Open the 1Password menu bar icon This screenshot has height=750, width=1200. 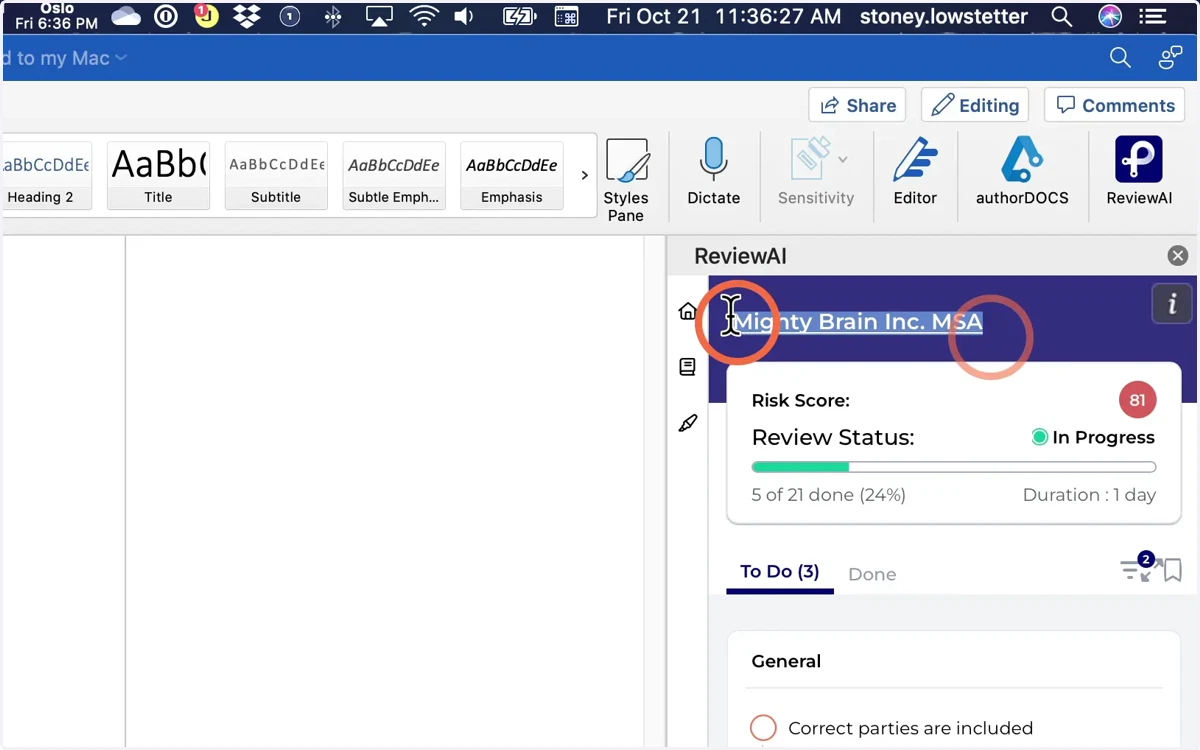click(166, 16)
